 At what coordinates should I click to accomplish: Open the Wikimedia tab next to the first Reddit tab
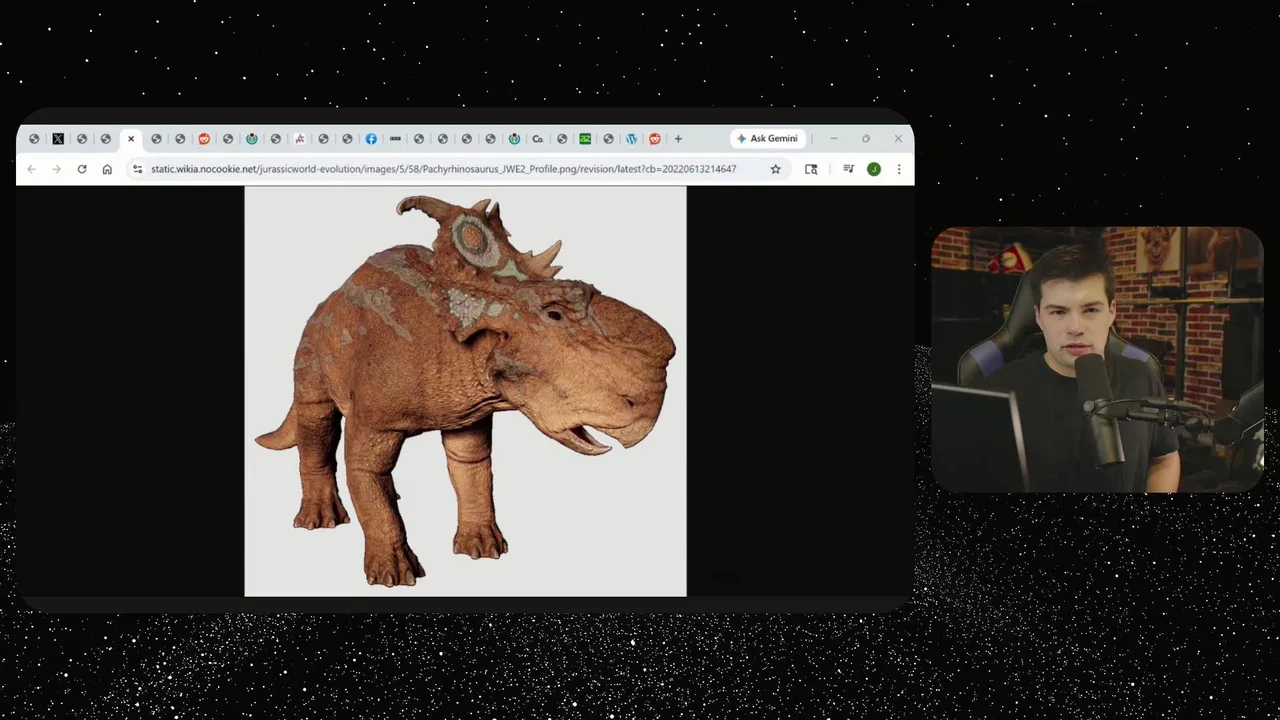pyautogui.click(x=252, y=139)
